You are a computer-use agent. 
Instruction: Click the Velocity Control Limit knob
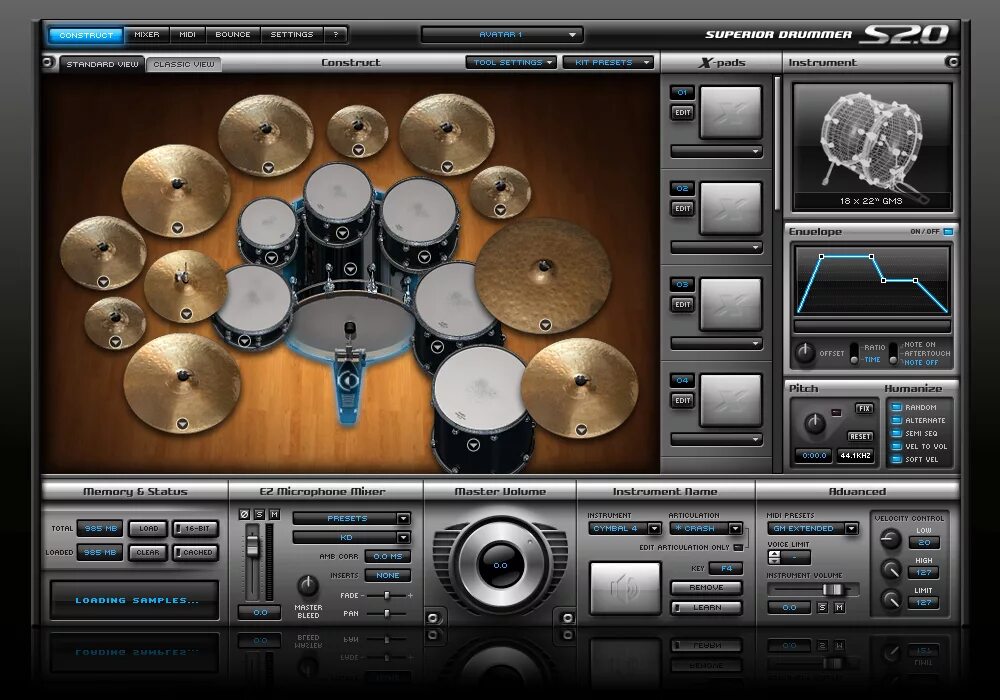pos(890,599)
